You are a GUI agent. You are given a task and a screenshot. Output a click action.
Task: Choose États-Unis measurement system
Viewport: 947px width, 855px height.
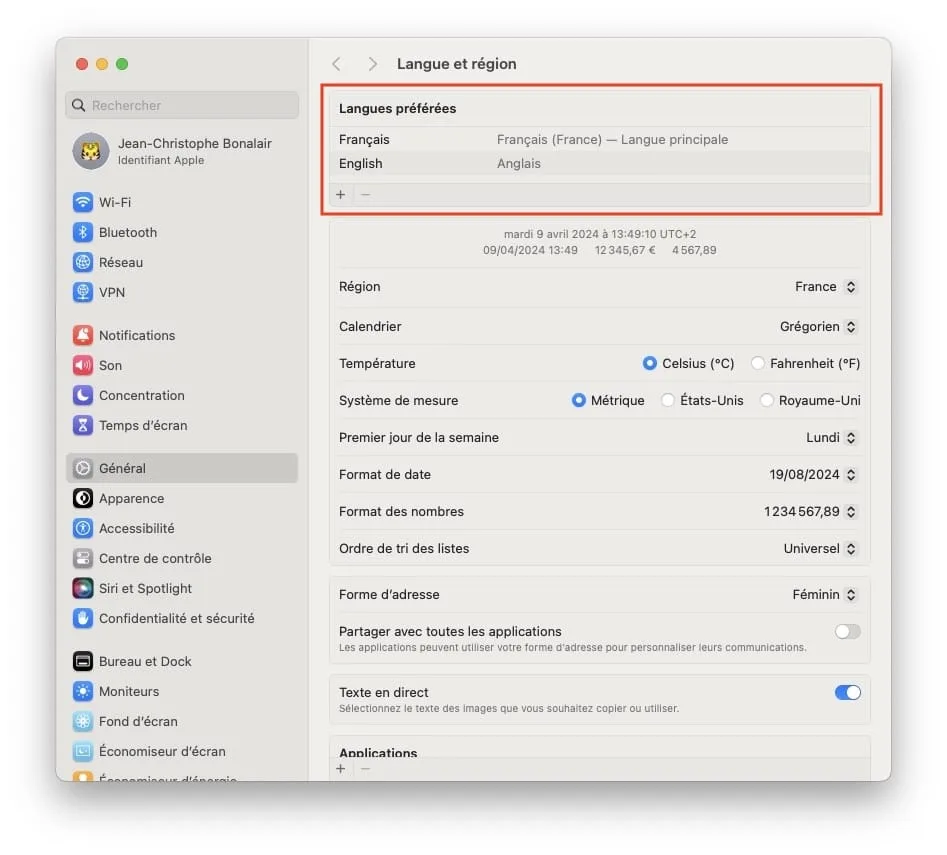point(667,400)
